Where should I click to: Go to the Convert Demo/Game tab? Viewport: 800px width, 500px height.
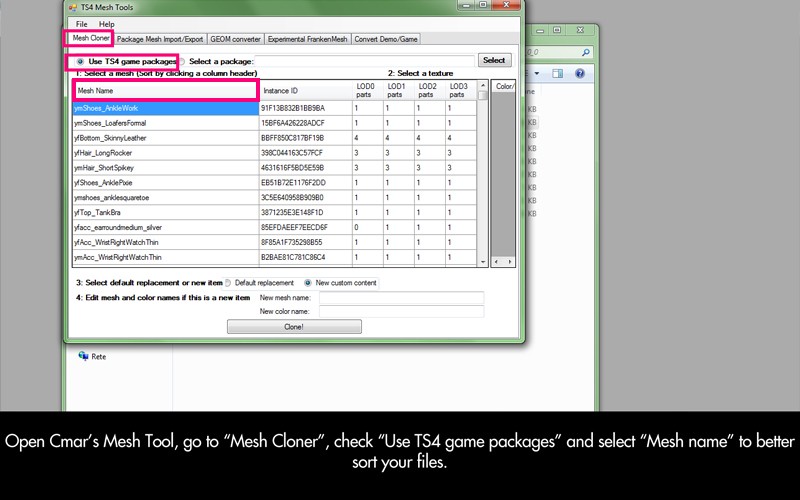tap(386, 39)
